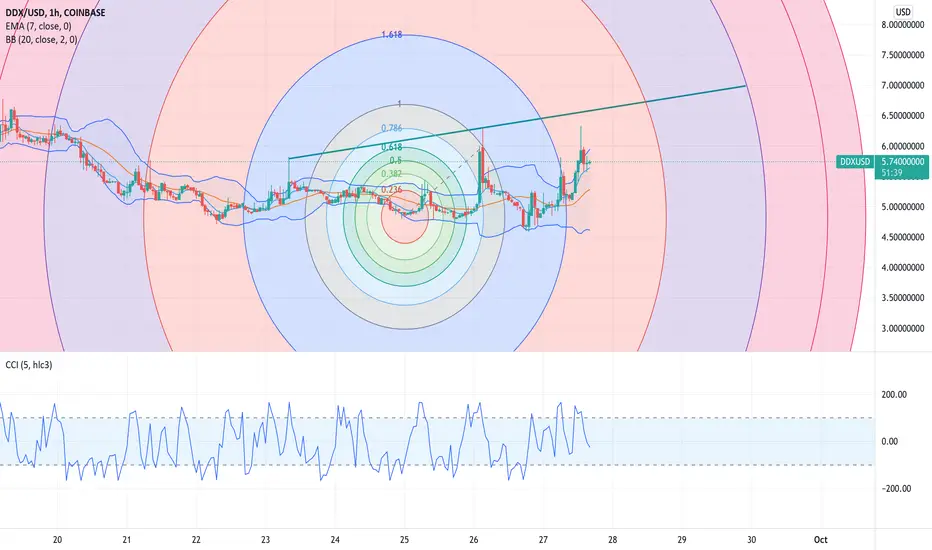
Task: Click the 3.50000000 price axis value
Action: 903,298
